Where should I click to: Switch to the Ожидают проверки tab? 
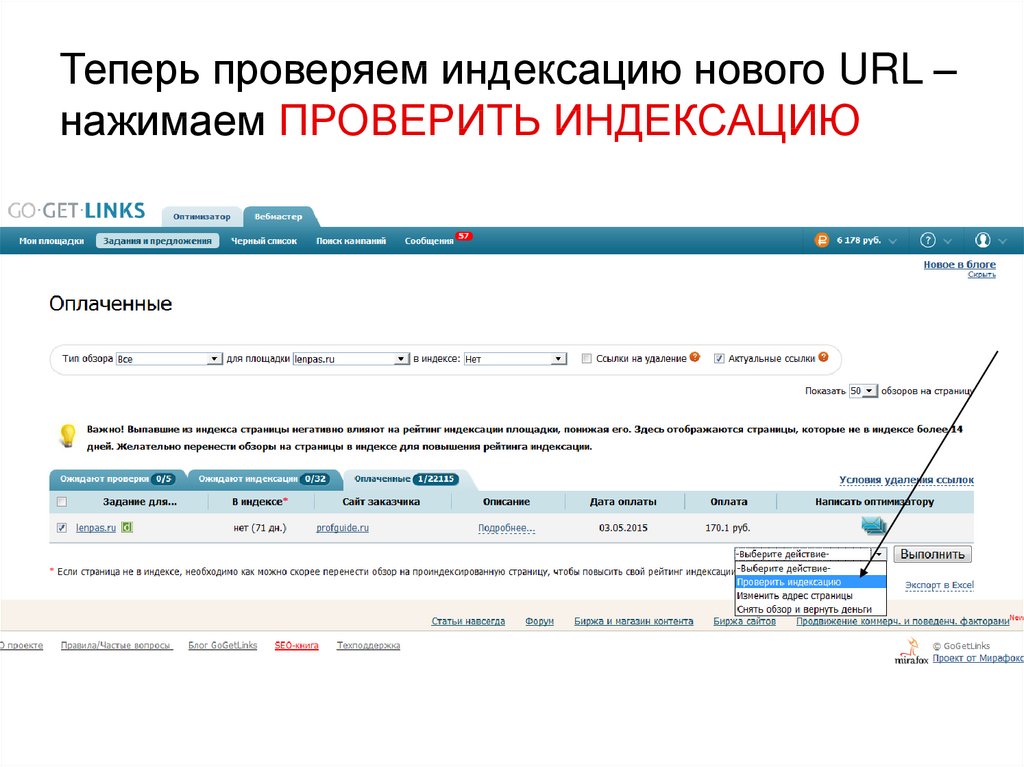(x=117, y=479)
